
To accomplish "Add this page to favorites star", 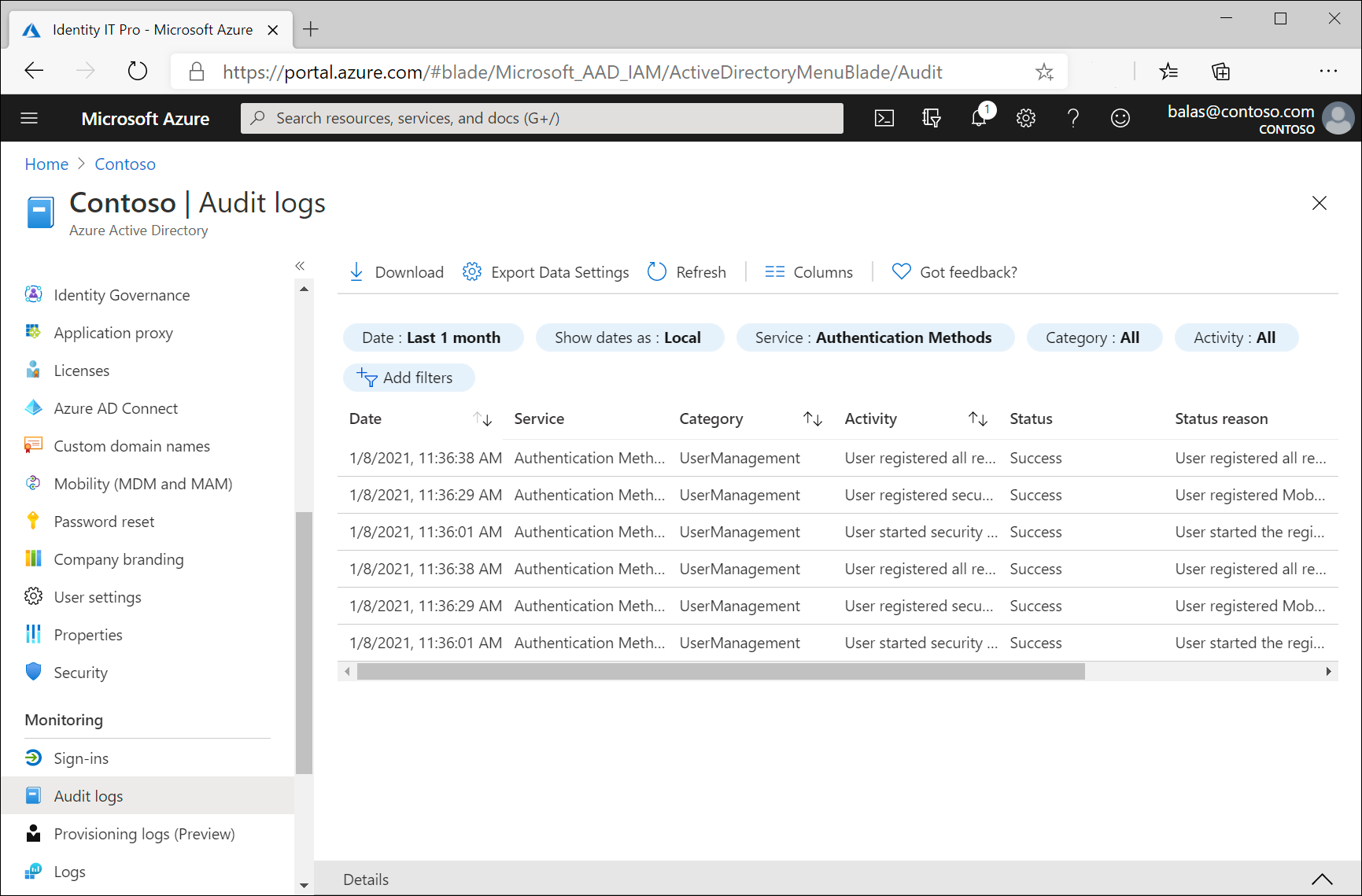I will (x=1044, y=72).
